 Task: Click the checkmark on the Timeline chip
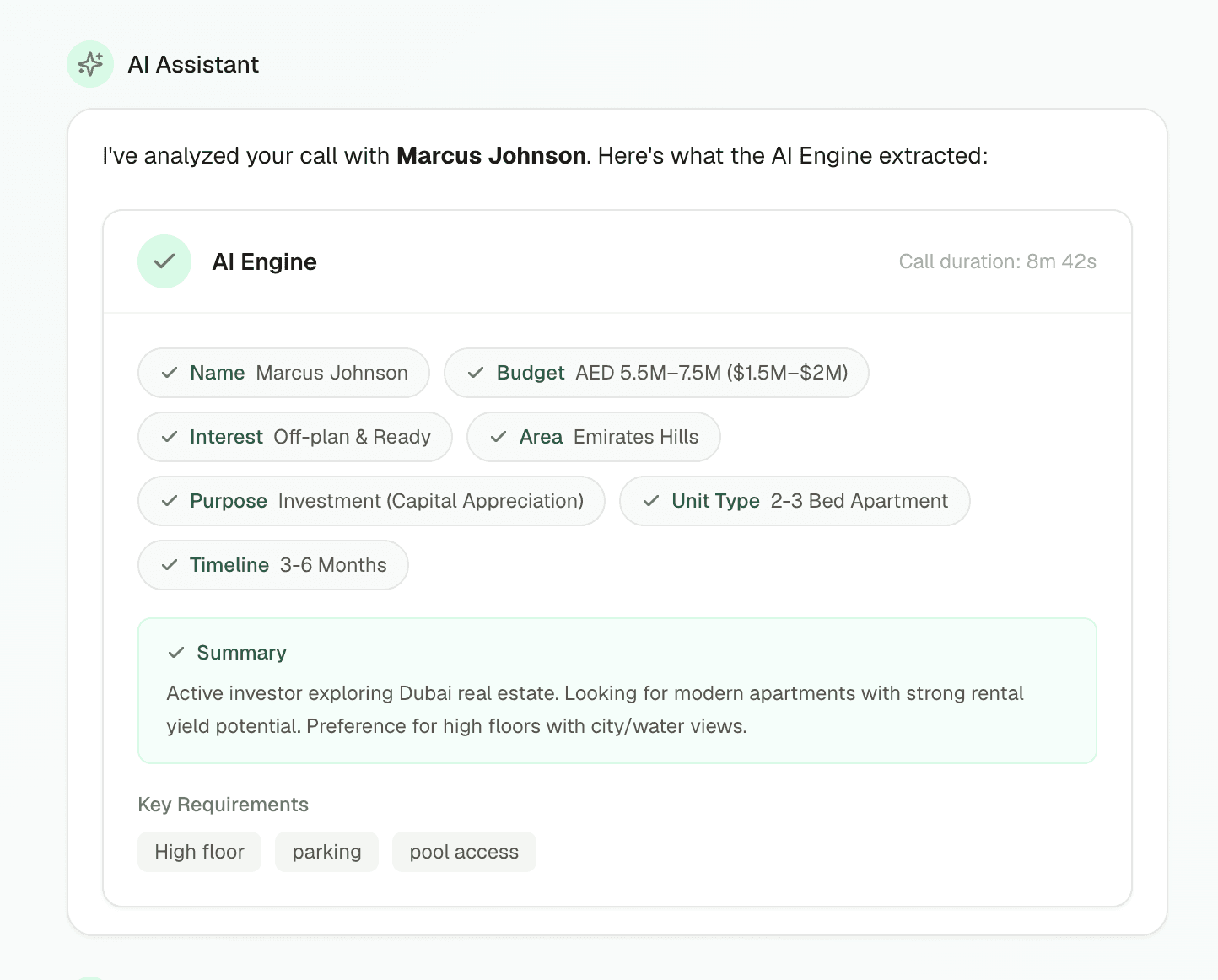click(170, 565)
